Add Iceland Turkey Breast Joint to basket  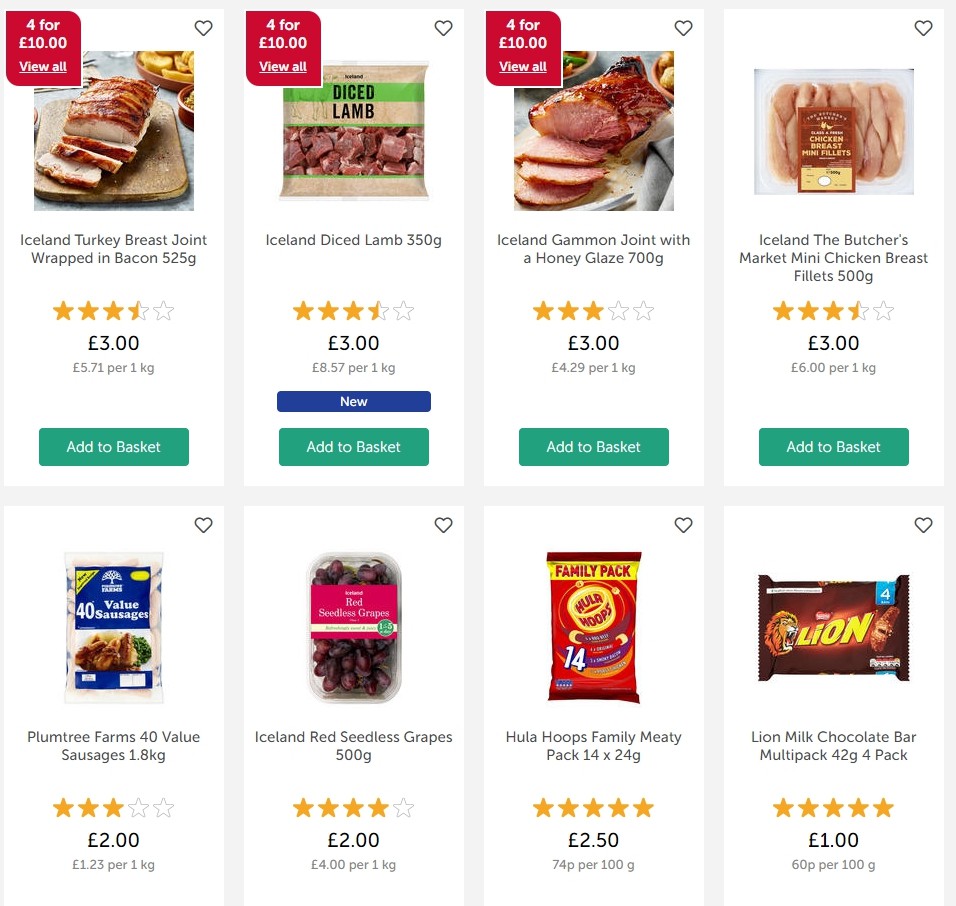(113, 447)
